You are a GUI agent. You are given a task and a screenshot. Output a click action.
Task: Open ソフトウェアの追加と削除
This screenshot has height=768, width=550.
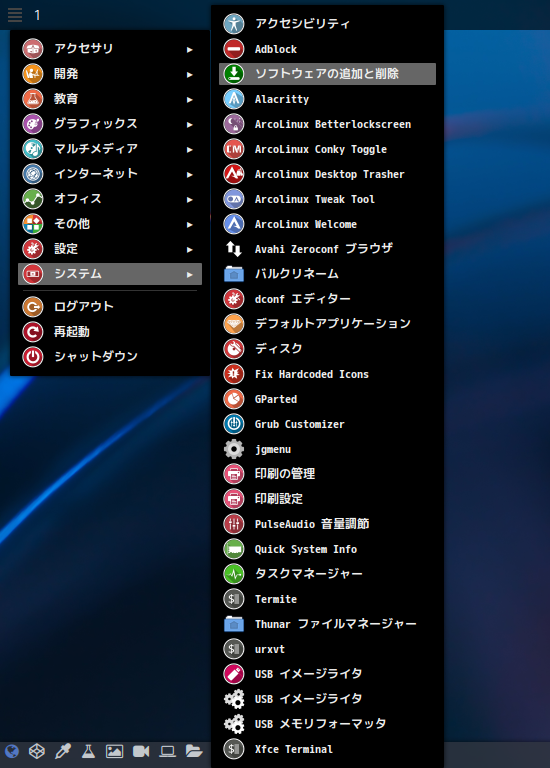(x=327, y=74)
